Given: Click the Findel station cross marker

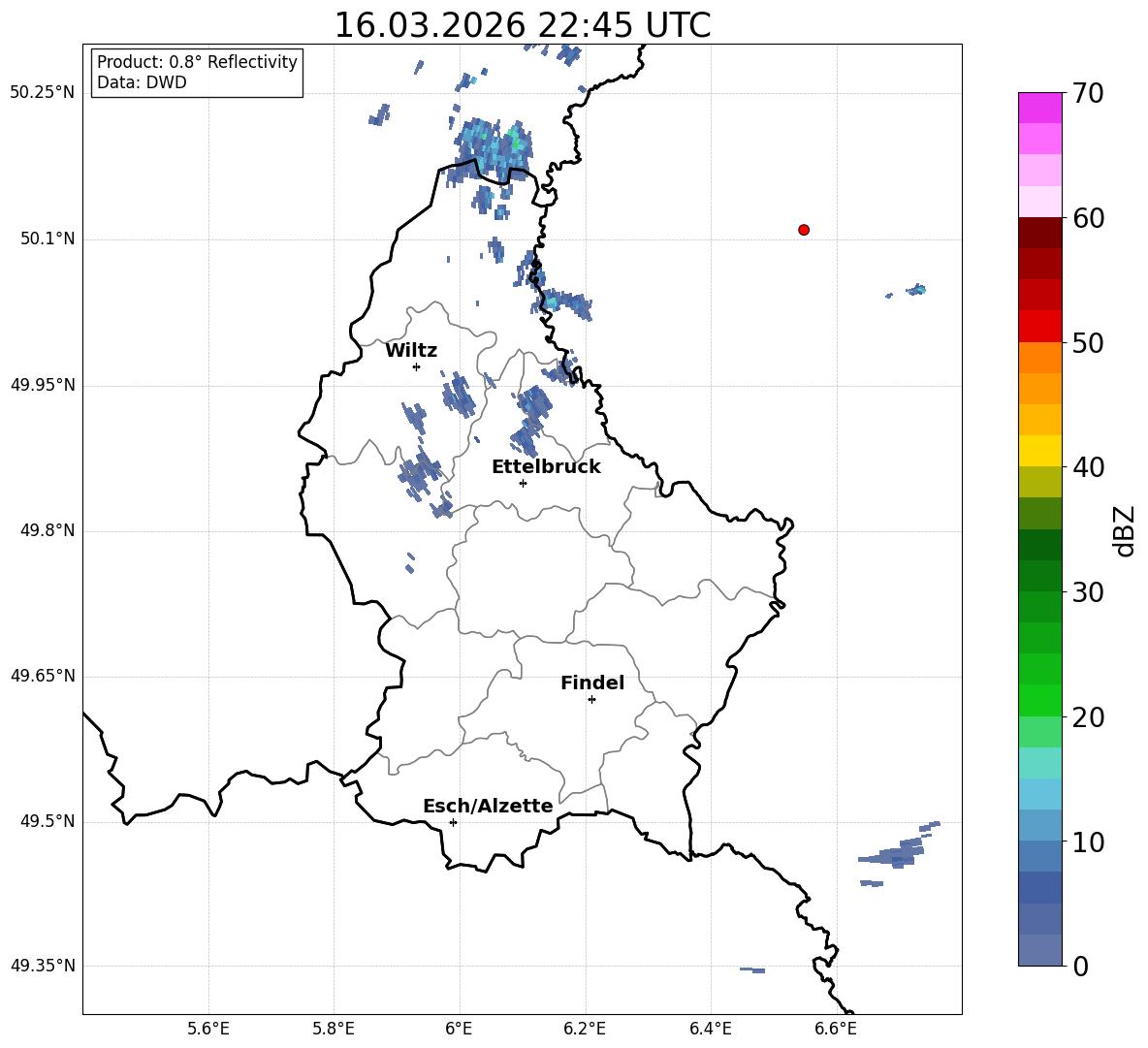Looking at the screenshot, I should coord(591,700).
